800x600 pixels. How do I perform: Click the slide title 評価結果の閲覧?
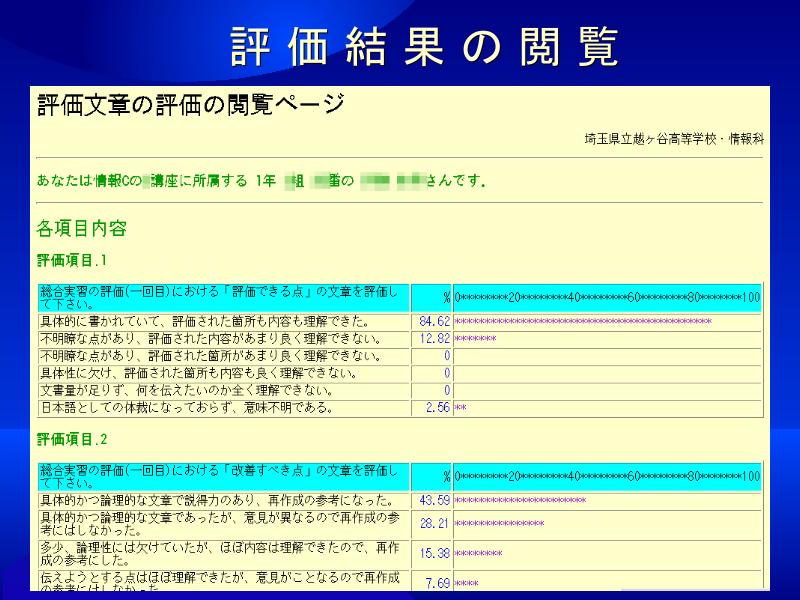(x=424, y=47)
